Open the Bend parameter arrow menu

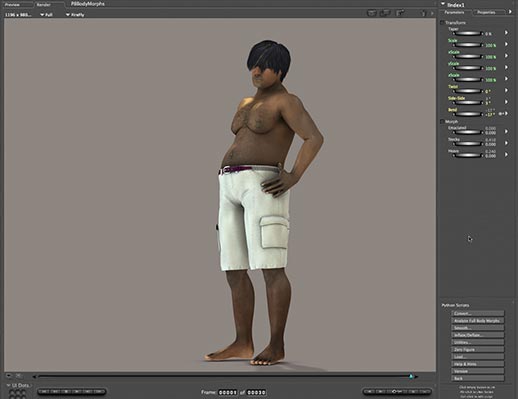pos(506,114)
